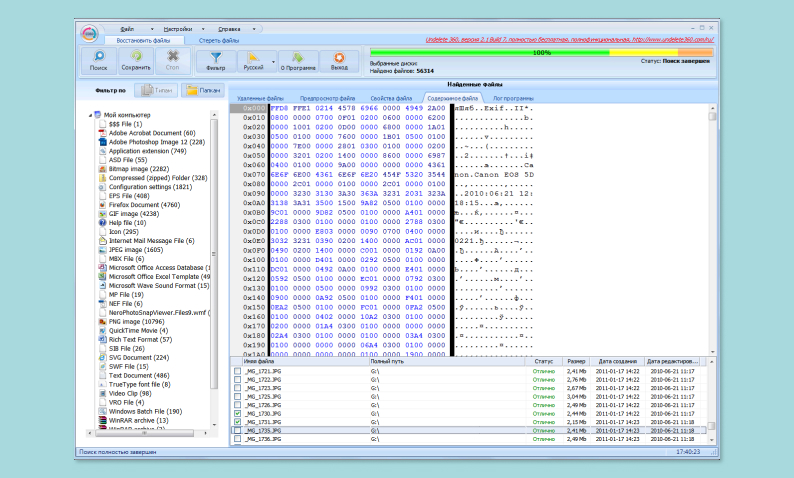
Task: Check the box for _MG_1736.JPG
Action: [x=237, y=439]
